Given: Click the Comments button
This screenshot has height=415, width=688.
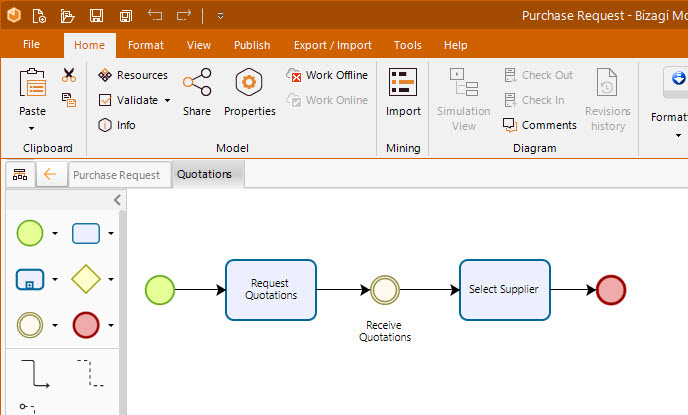Looking at the screenshot, I should pos(540,125).
